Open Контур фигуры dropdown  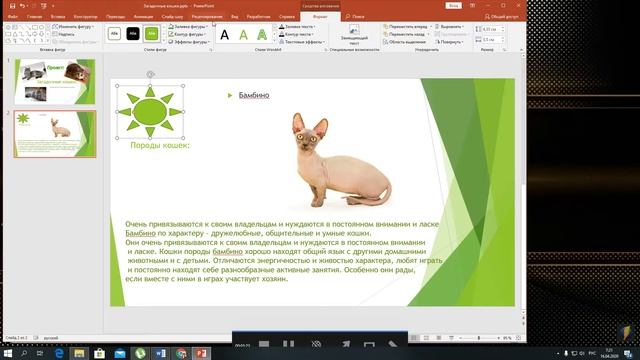point(187,34)
